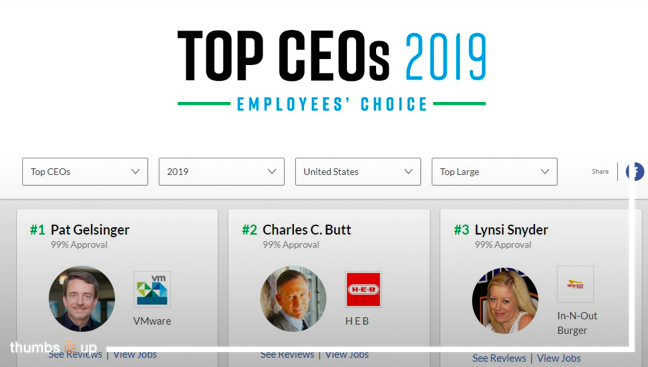Click the Pat Gelsinger name heading

[x=90, y=230]
